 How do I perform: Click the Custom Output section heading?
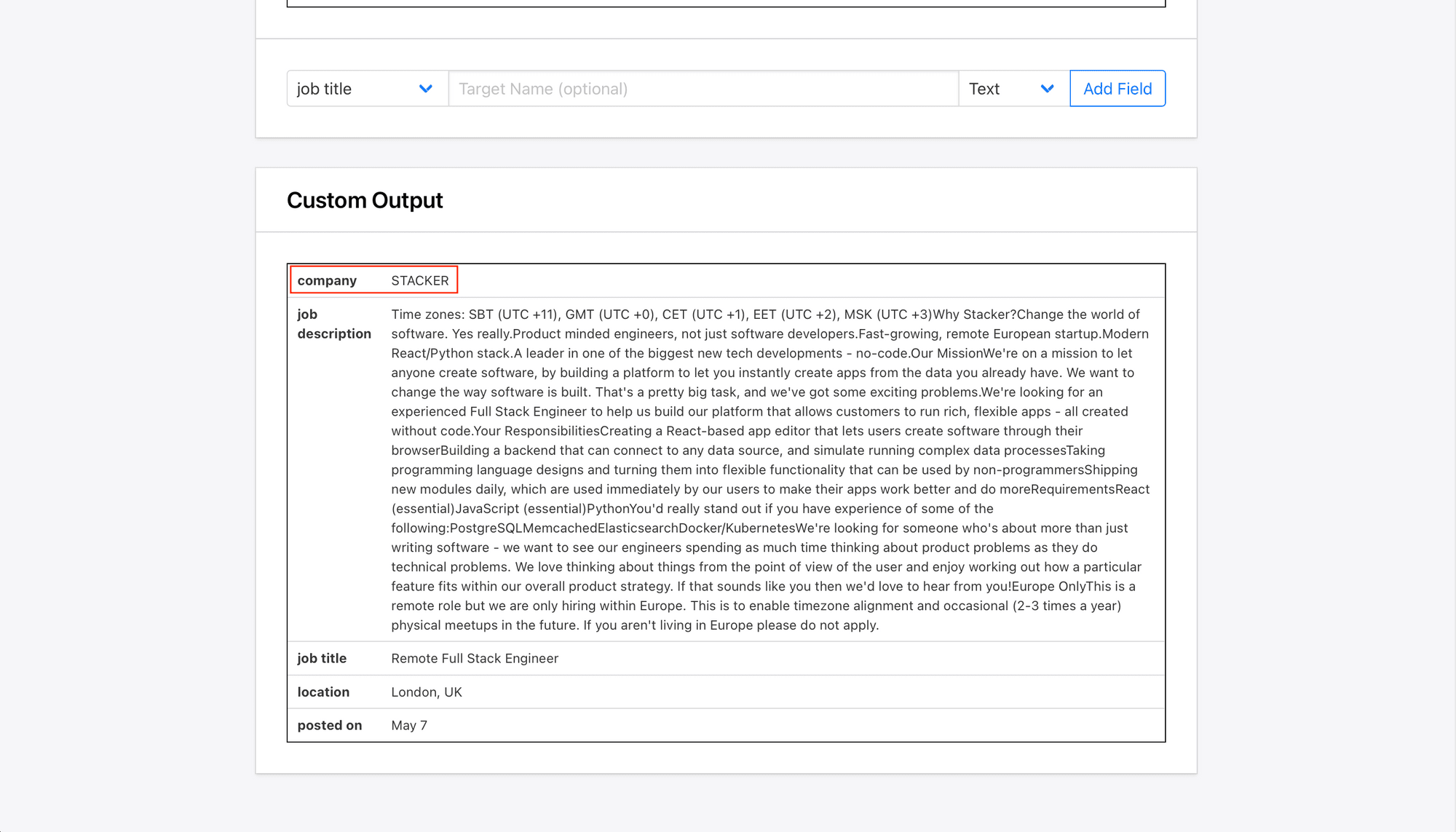pos(365,199)
